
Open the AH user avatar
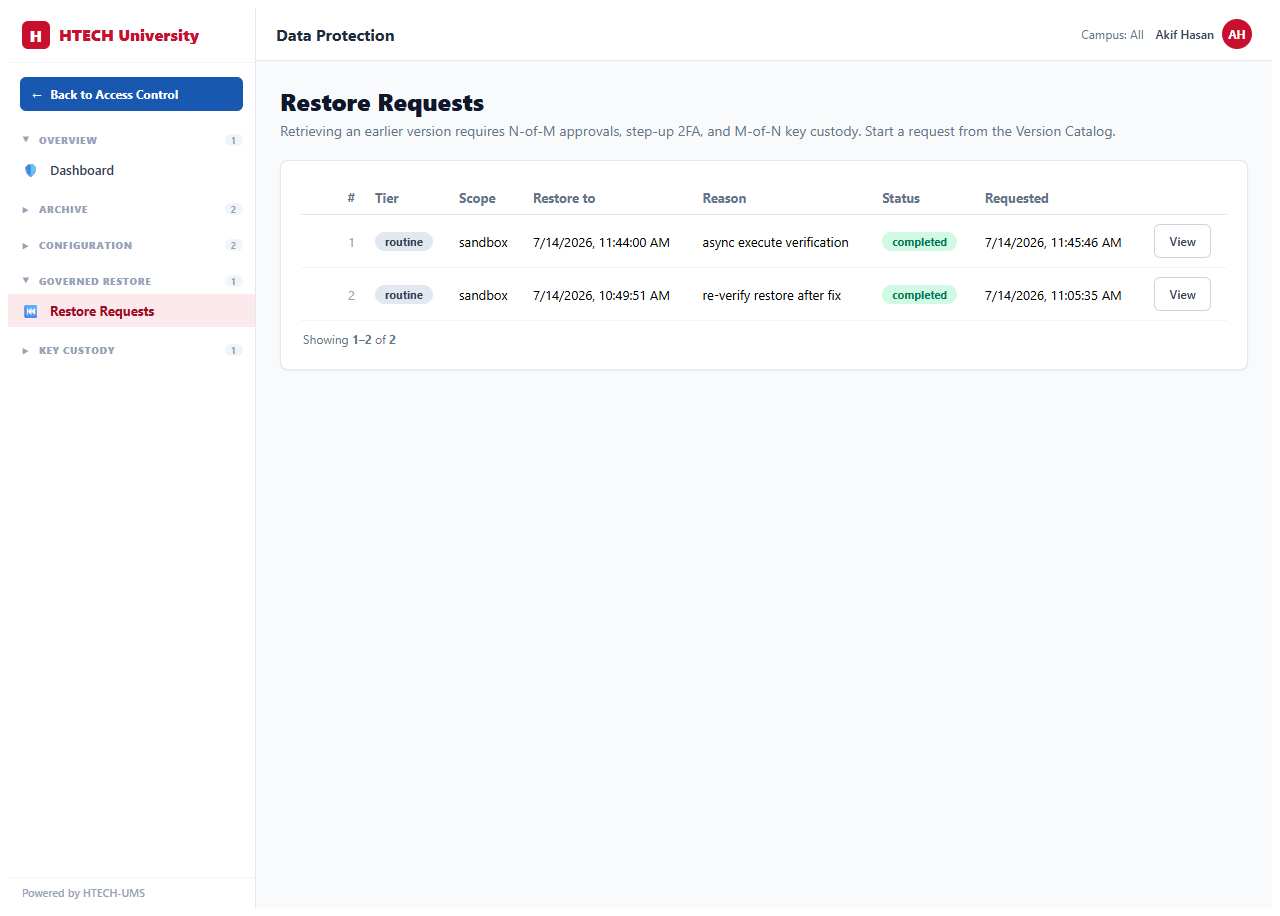[x=1237, y=35]
